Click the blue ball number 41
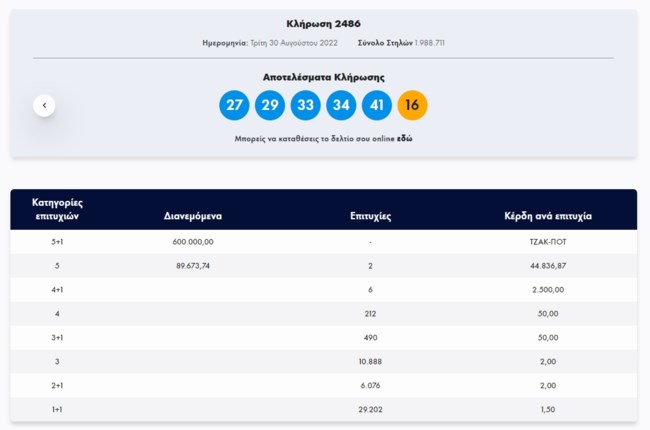The image size is (650, 430). [376, 105]
